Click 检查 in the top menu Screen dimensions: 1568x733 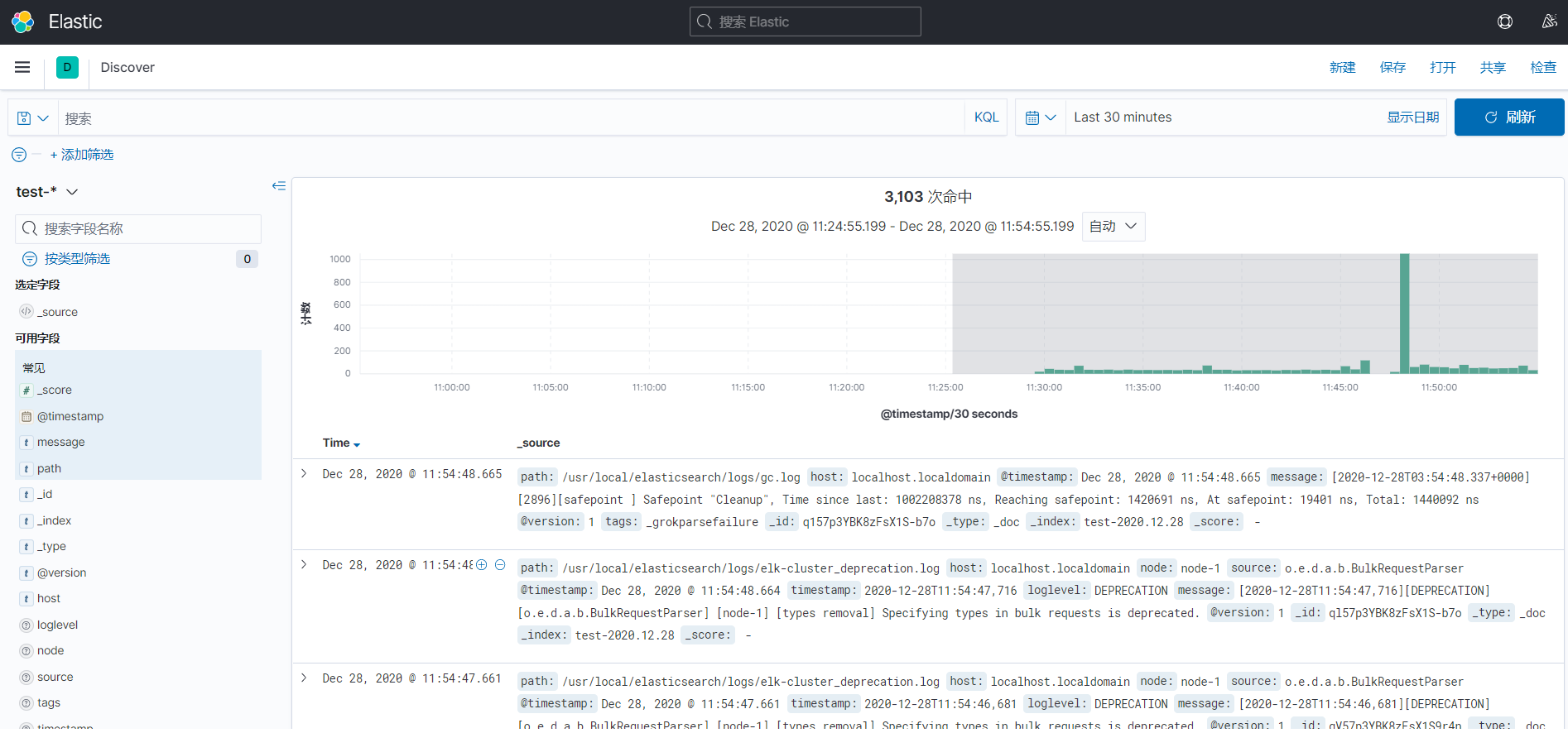point(1543,68)
